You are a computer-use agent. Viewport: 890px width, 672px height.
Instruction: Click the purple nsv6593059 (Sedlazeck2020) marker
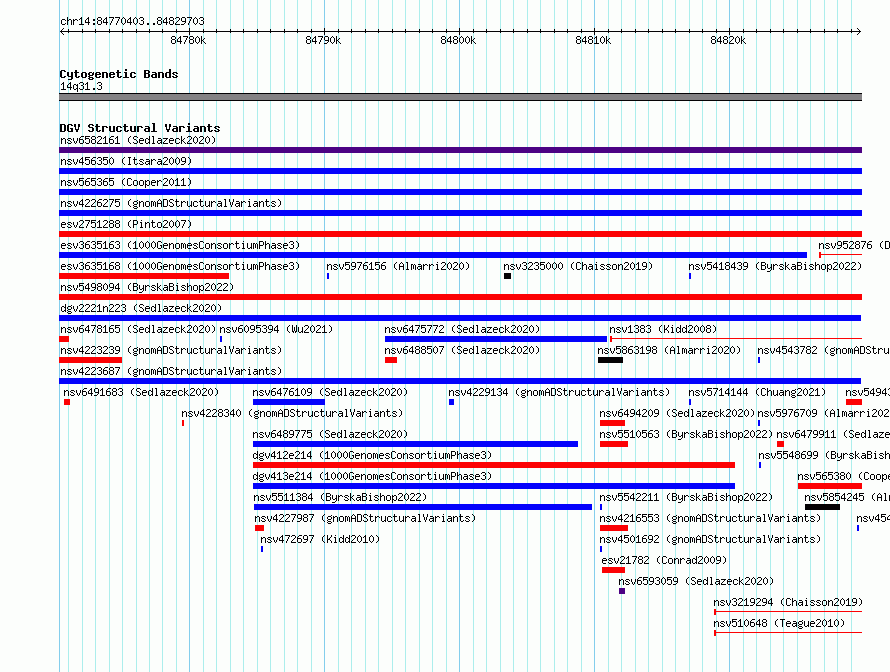(x=622, y=591)
